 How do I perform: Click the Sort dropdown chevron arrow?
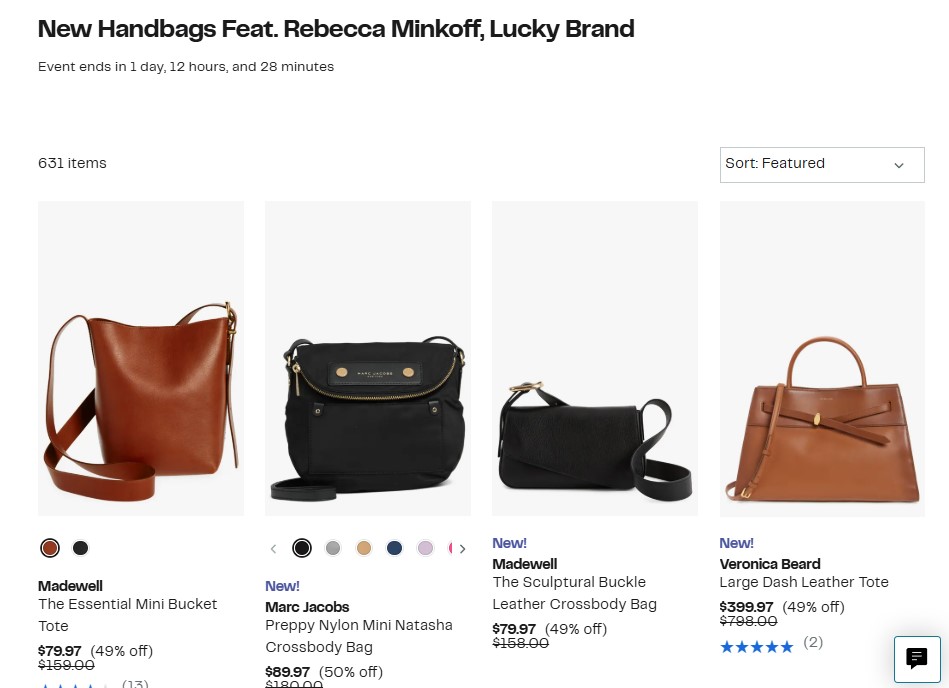click(899, 165)
